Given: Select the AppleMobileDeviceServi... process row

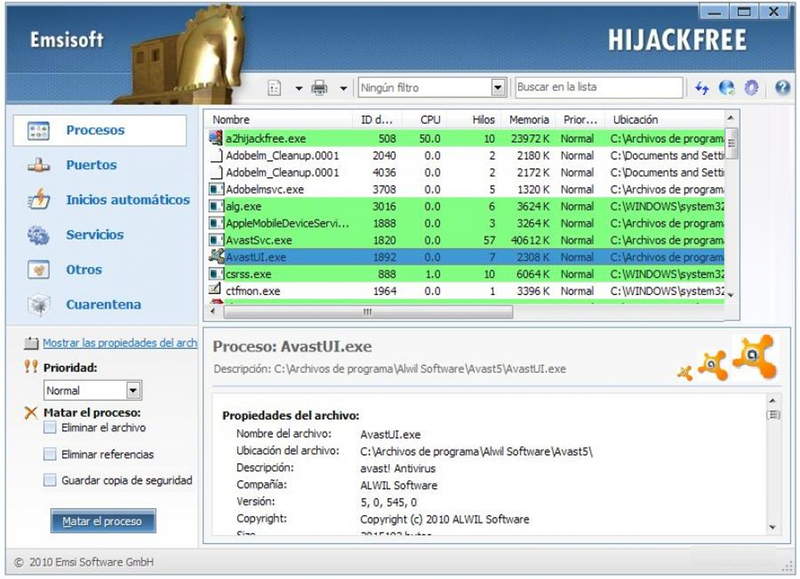Looking at the screenshot, I should click(466, 223).
